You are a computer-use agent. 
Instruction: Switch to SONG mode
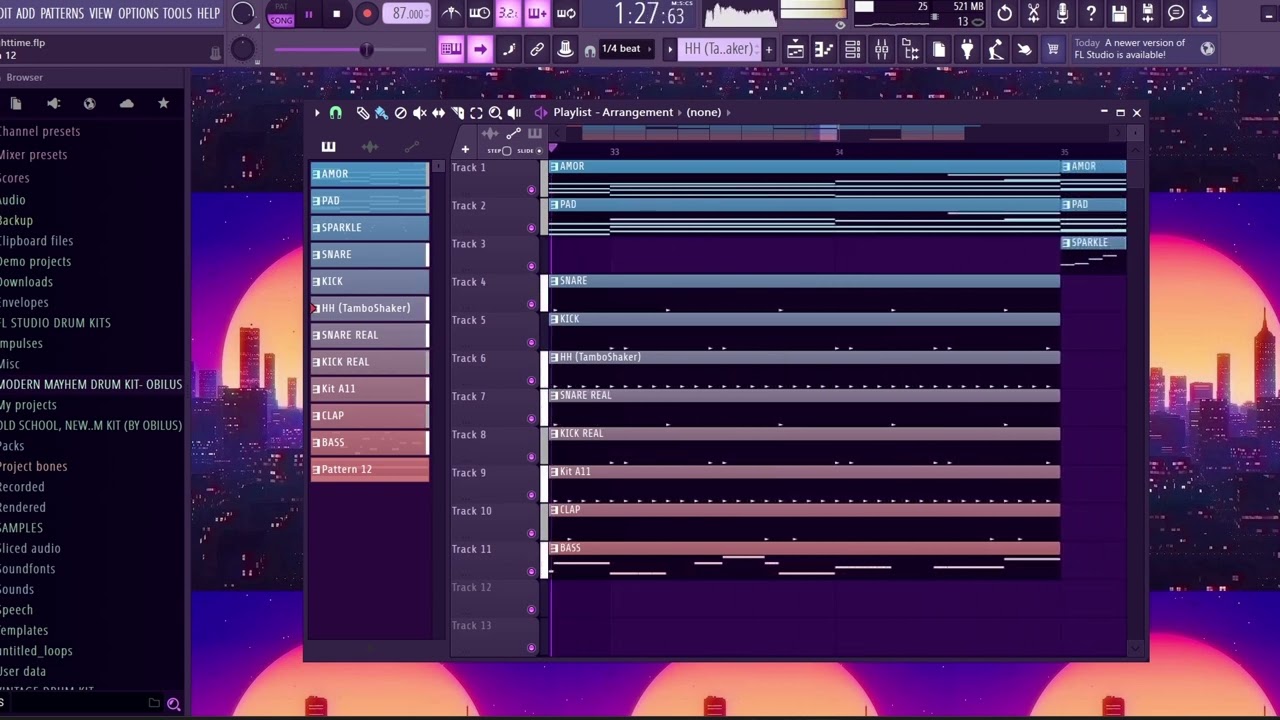point(281,20)
